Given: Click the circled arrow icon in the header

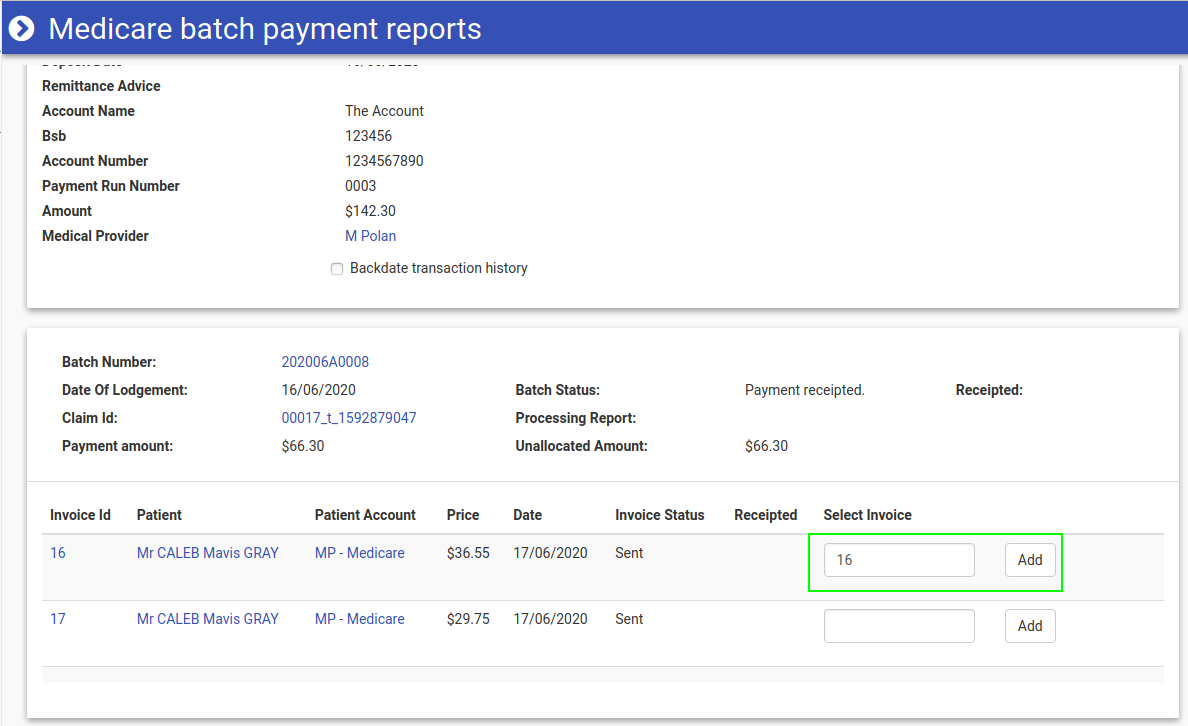Looking at the screenshot, I should (x=22, y=29).
